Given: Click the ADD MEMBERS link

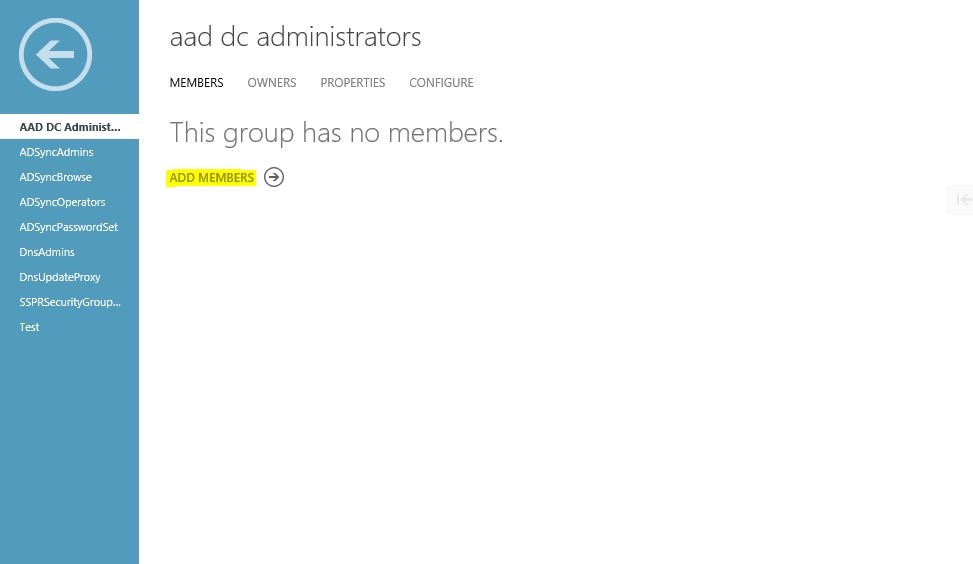Looking at the screenshot, I should tap(211, 177).
